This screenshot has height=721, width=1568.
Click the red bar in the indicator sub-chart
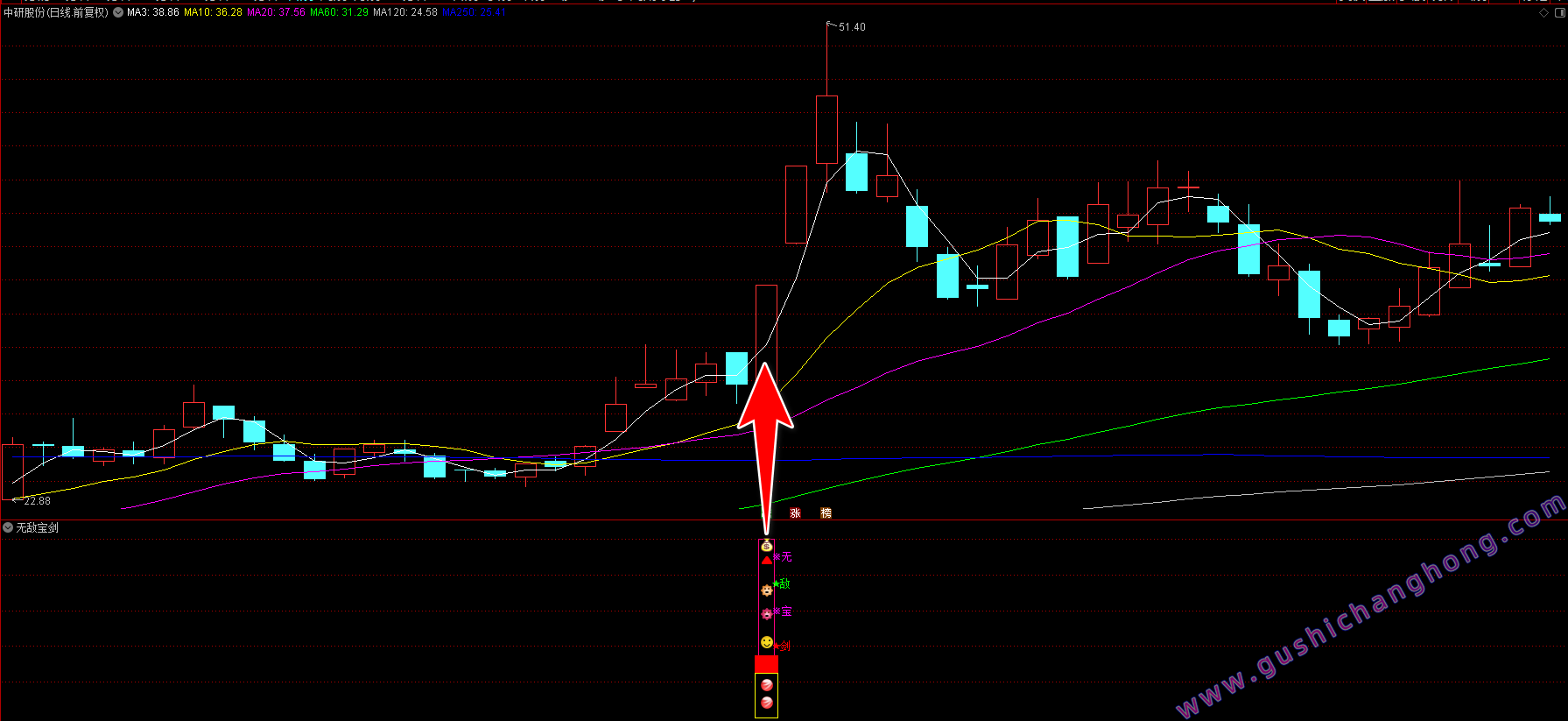pos(766,664)
